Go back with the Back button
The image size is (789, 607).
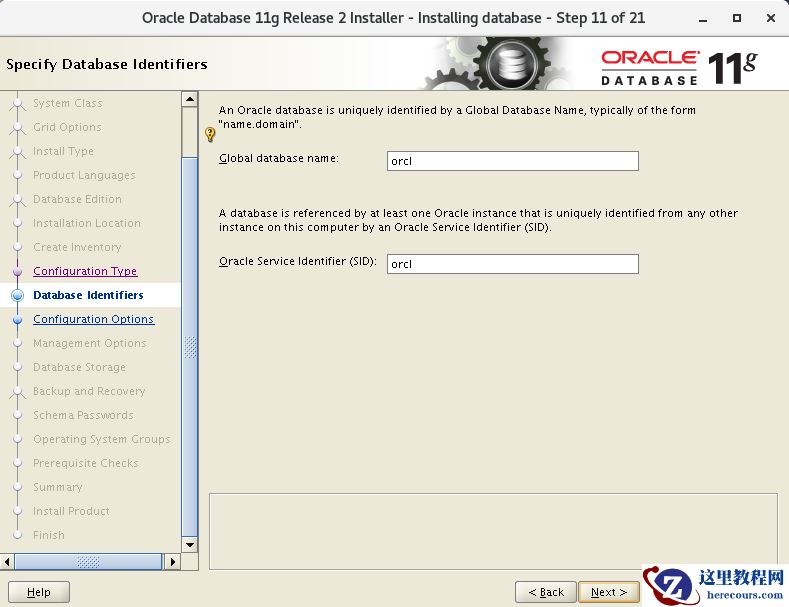546,592
